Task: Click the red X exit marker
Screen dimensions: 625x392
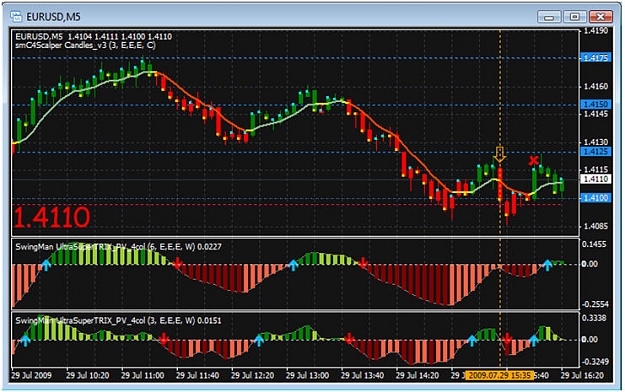Action: pos(534,161)
